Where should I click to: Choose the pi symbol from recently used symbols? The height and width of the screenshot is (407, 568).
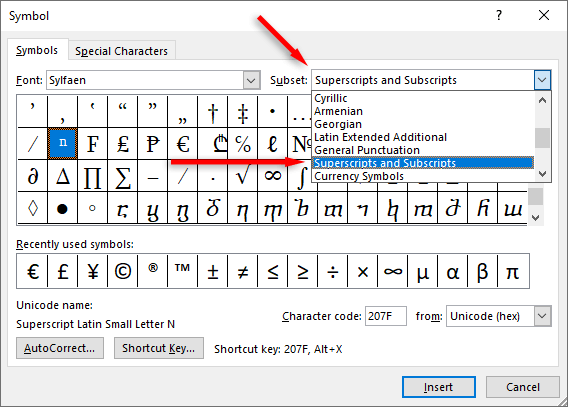click(x=513, y=271)
